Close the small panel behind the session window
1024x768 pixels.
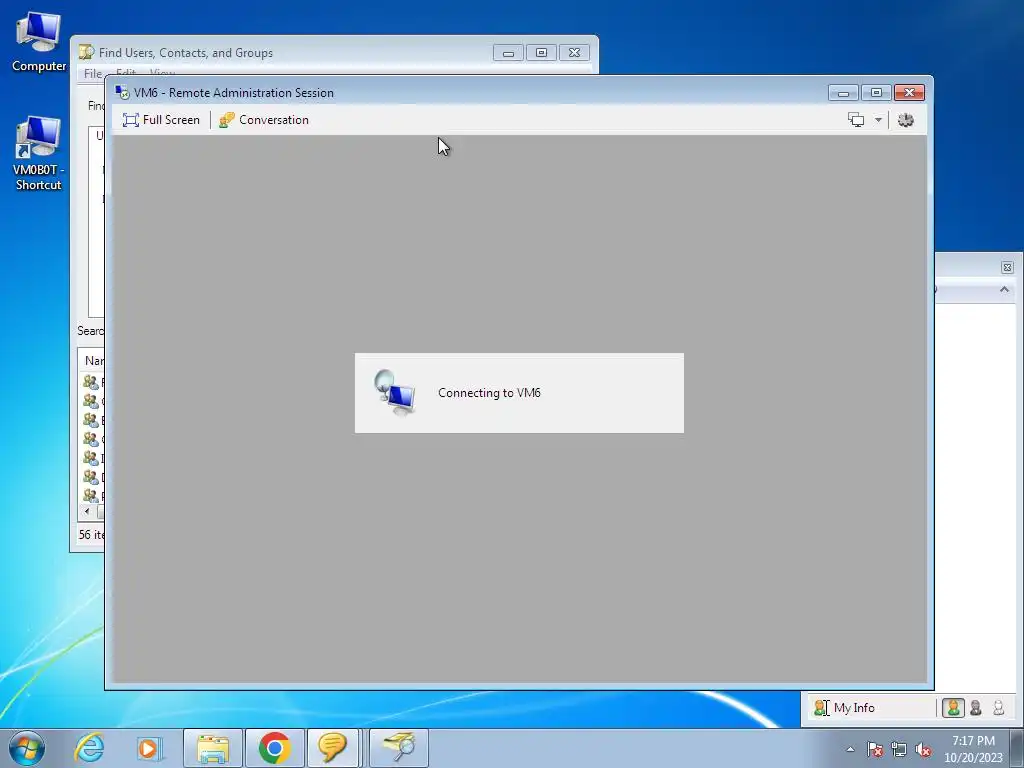click(1007, 267)
